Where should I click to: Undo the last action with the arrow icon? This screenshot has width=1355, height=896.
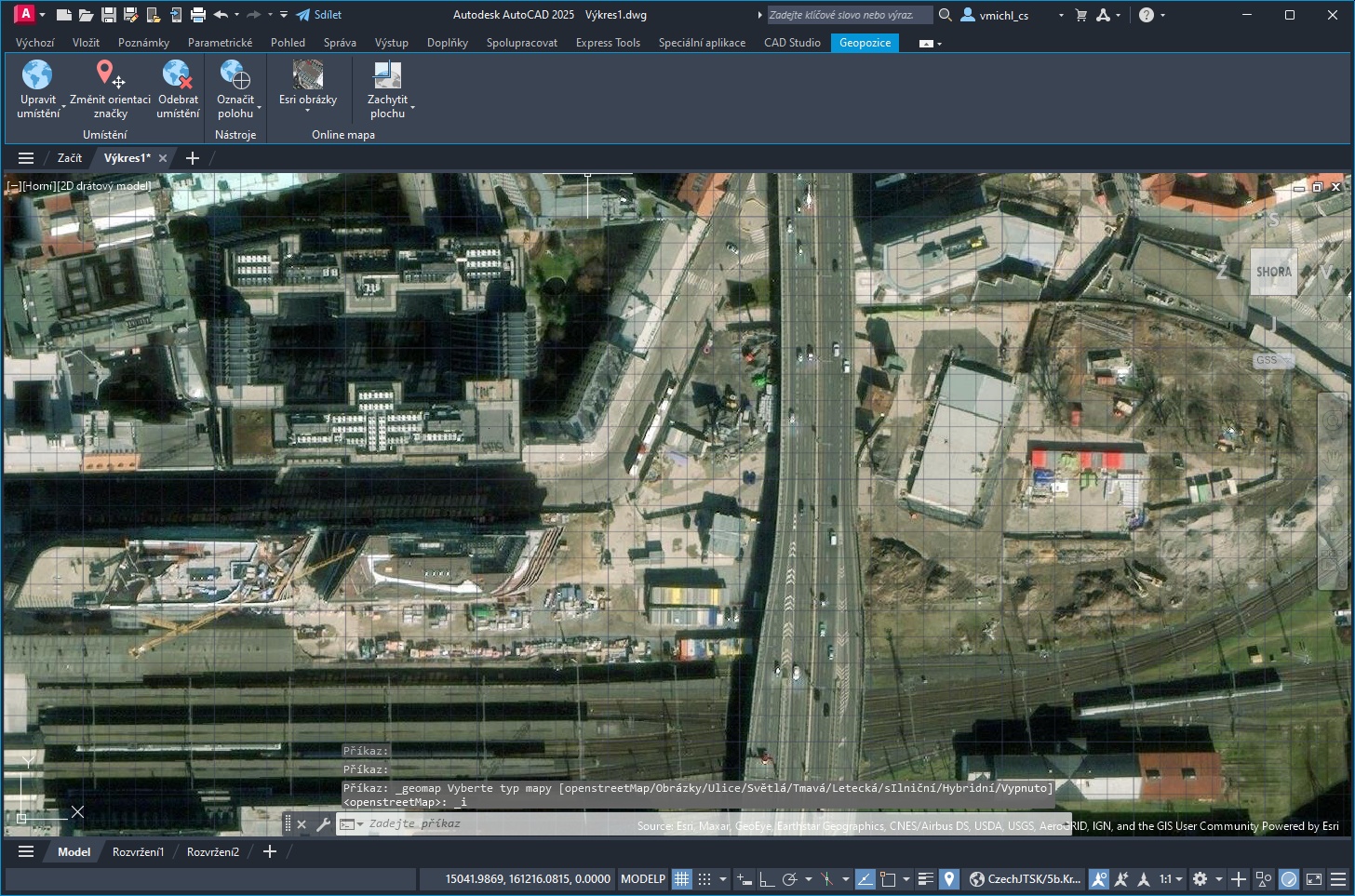(221, 15)
